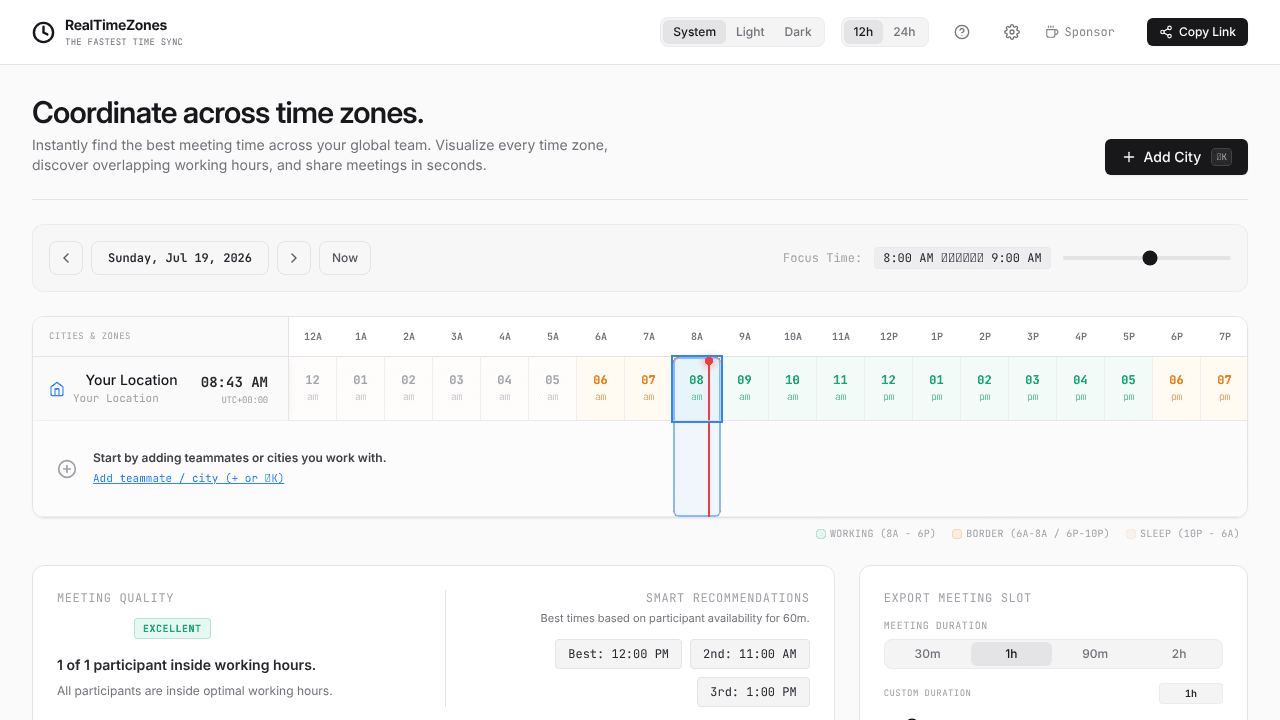Click the Sleep legend swatch
Viewport: 1280px width, 720px height.
(x=1131, y=534)
